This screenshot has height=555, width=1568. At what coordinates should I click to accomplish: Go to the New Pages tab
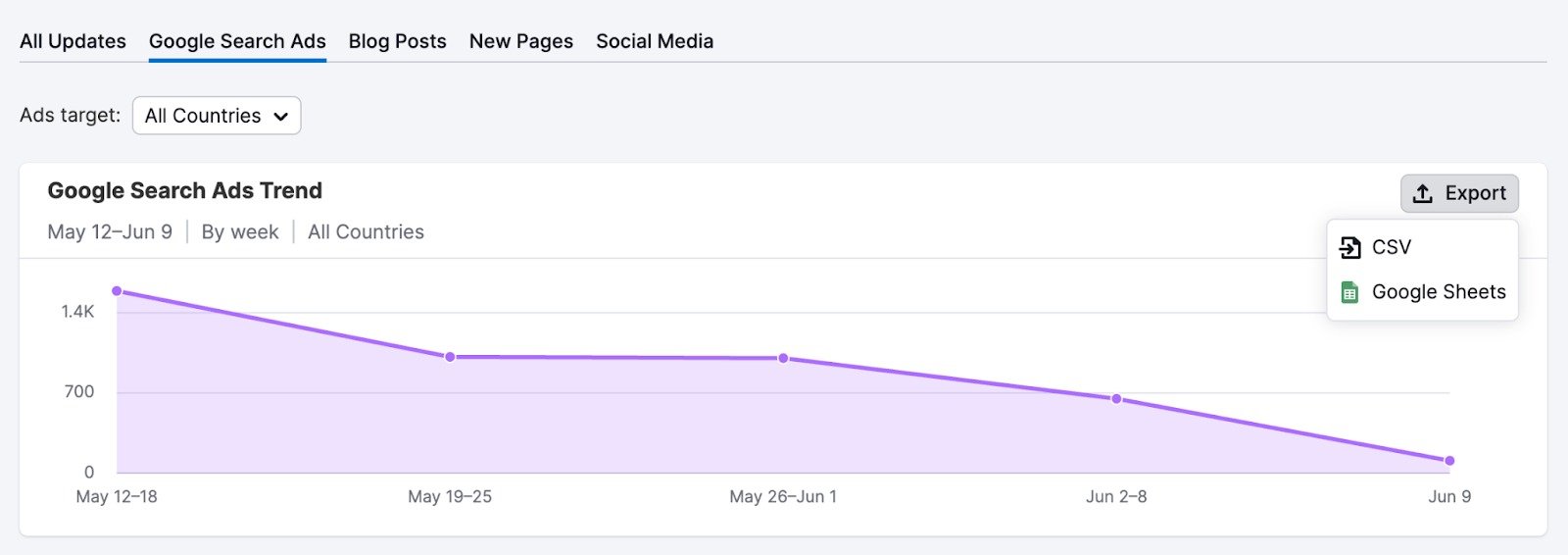pyautogui.click(x=520, y=41)
